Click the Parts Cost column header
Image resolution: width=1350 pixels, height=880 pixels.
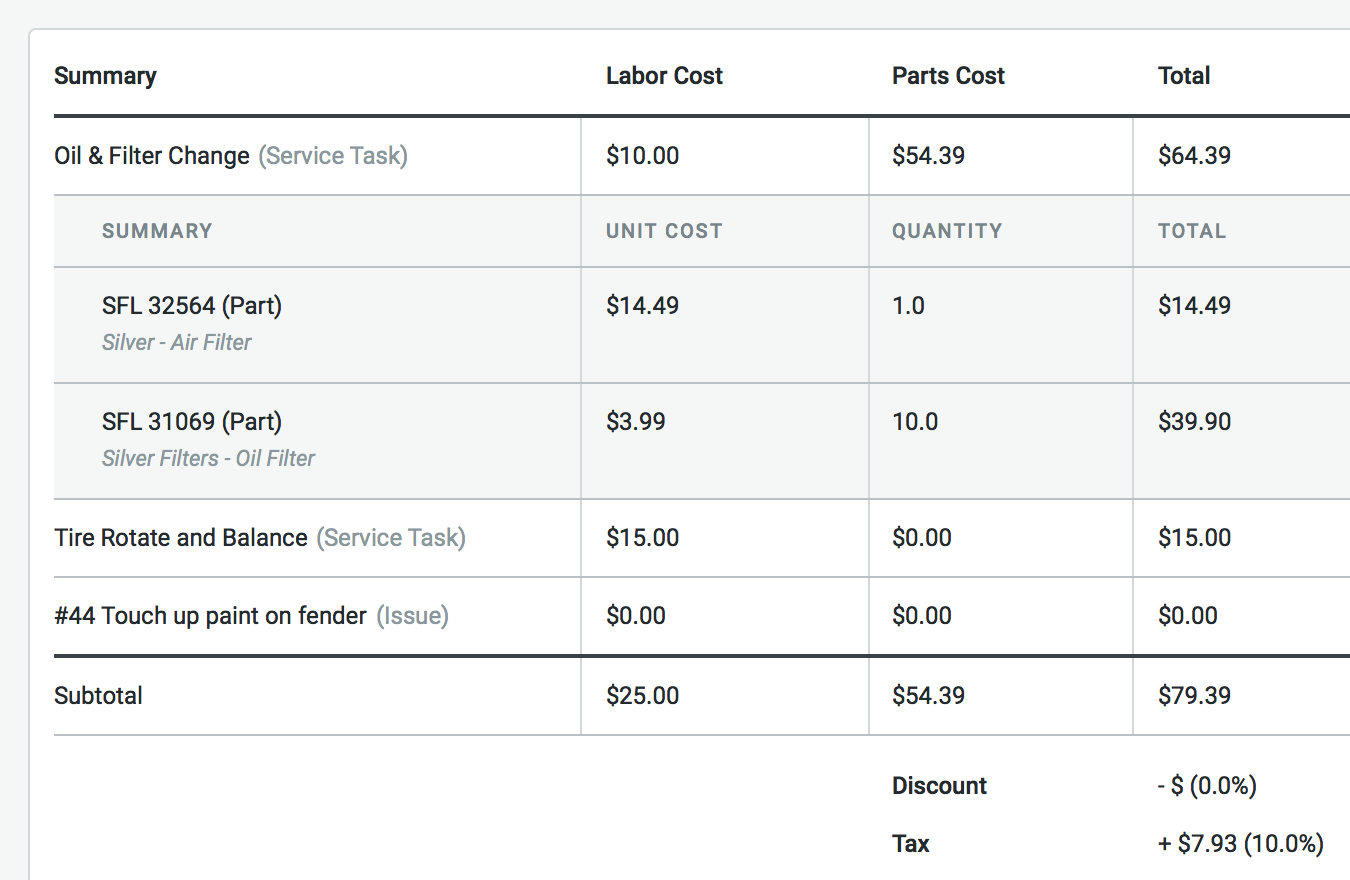tap(948, 76)
